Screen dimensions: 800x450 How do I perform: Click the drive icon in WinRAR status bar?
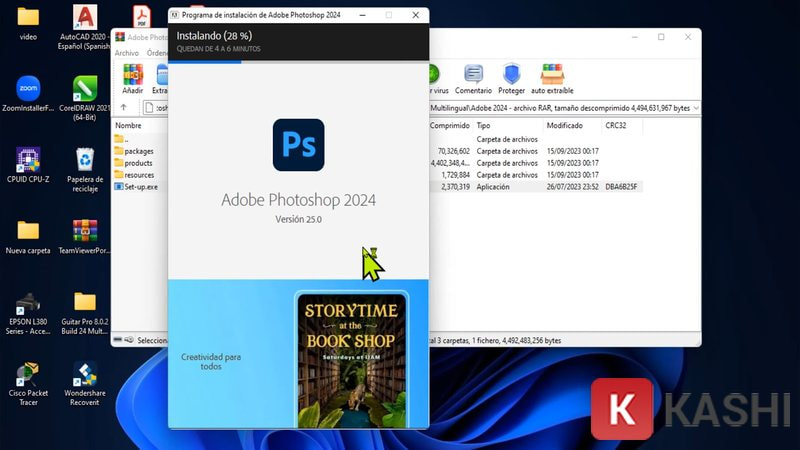coord(118,340)
